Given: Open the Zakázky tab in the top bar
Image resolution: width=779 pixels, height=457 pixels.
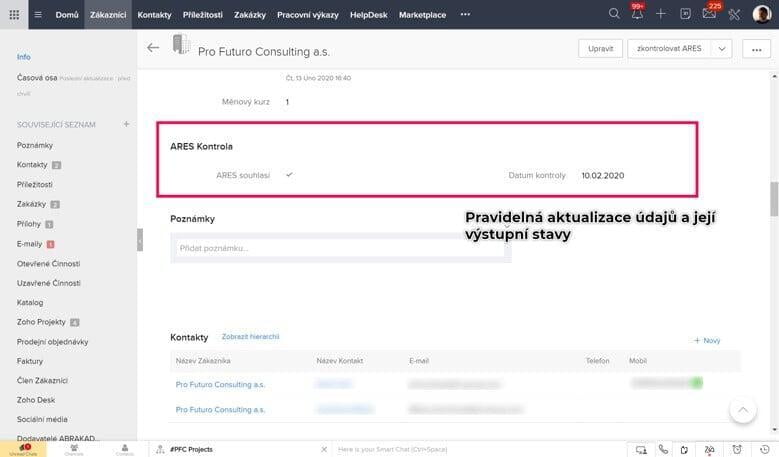Looking at the screenshot, I should pos(250,15).
